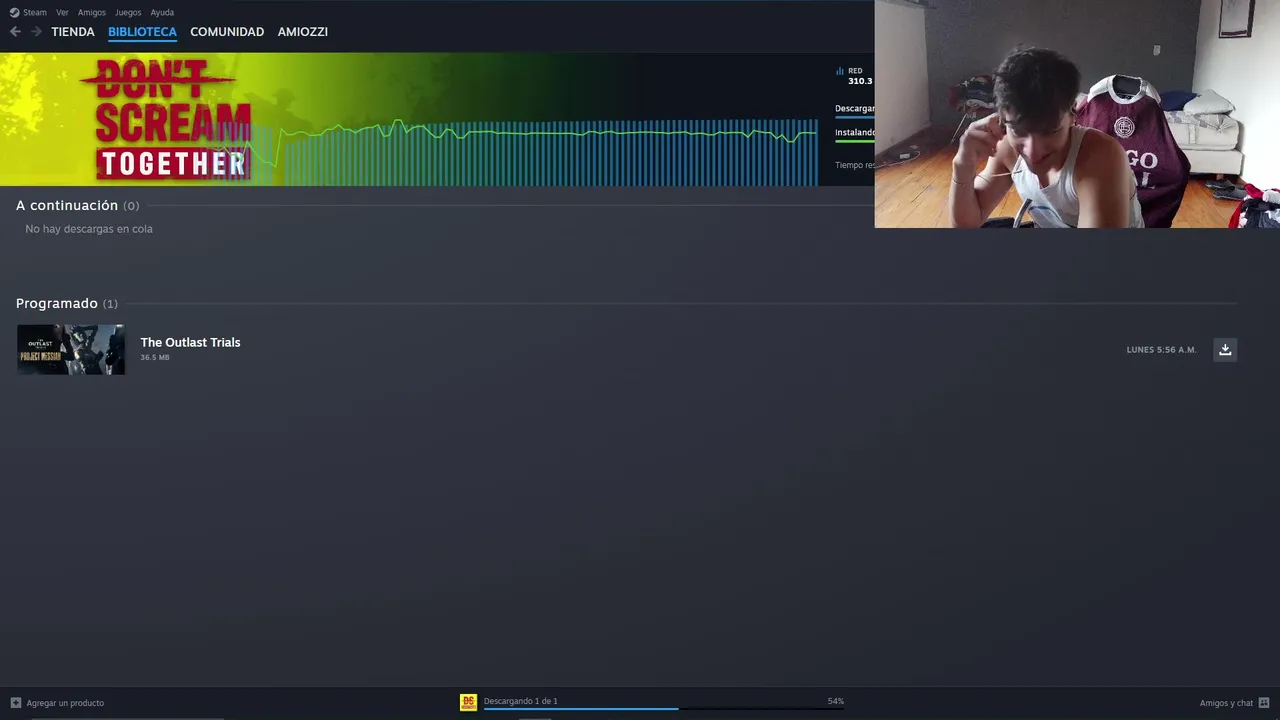Click Agregar un producto

point(65,703)
